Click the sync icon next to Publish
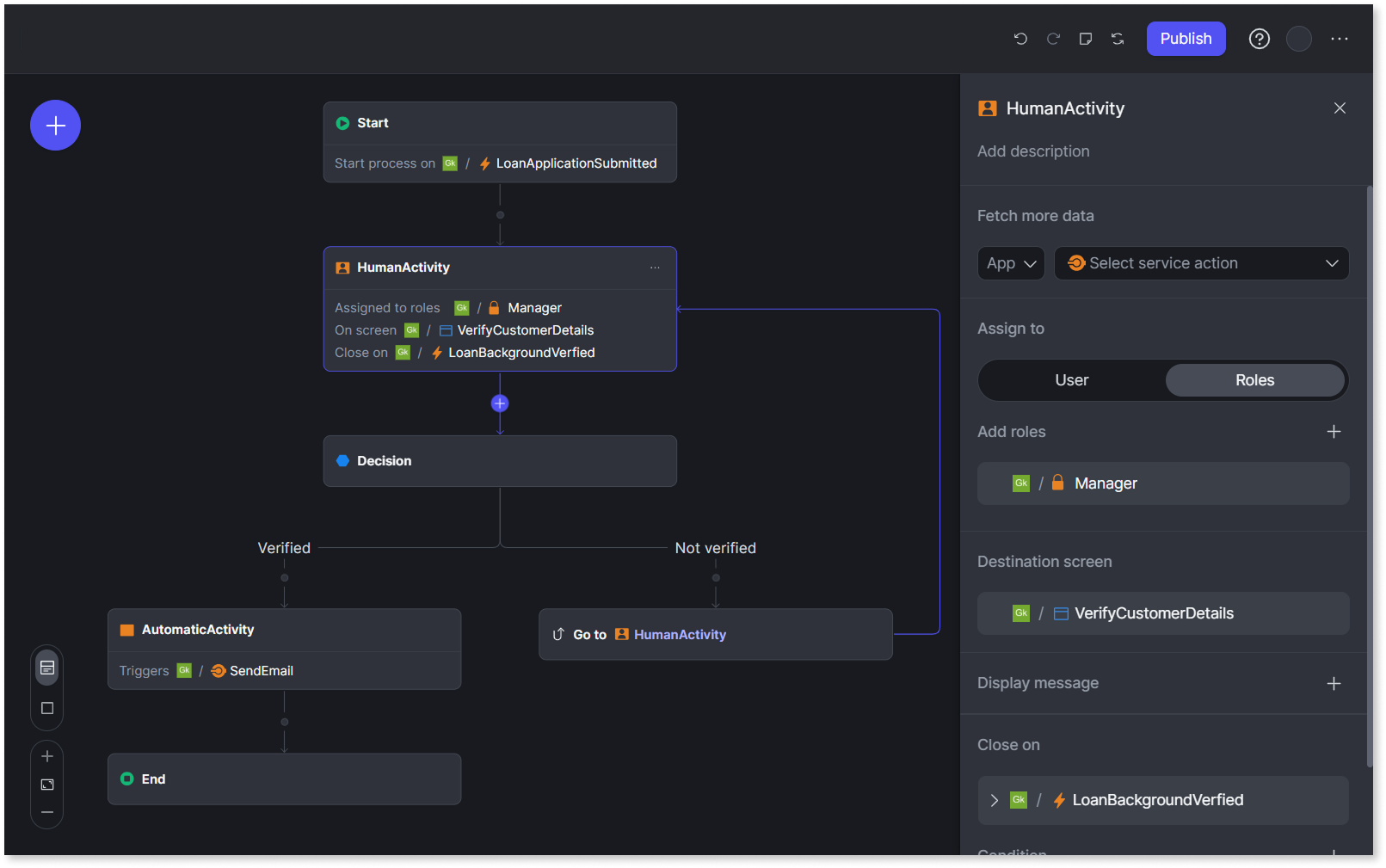This screenshot has width=1386, height=868. (x=1118, y=39)
